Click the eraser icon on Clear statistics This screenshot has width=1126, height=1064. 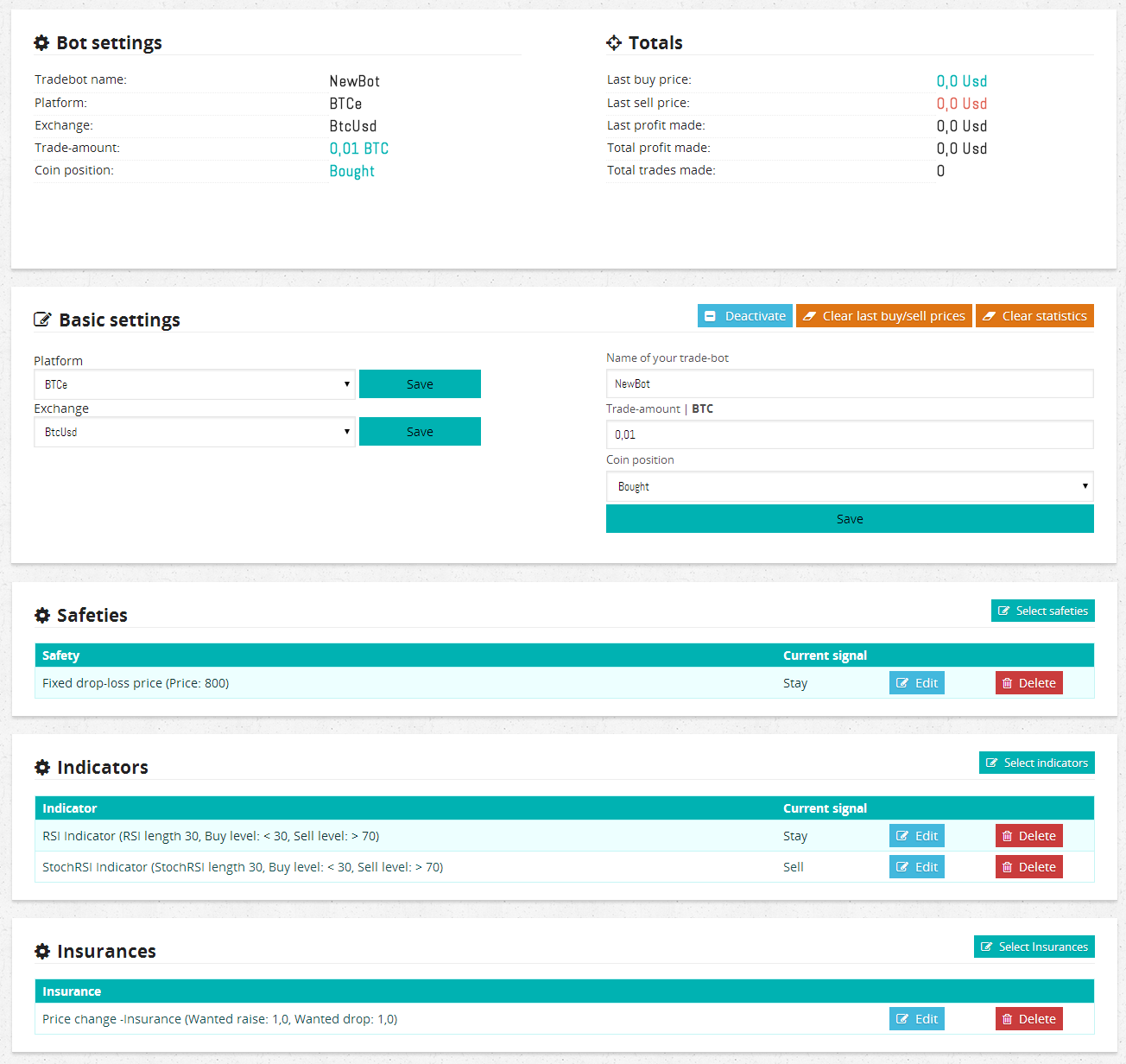989,315
